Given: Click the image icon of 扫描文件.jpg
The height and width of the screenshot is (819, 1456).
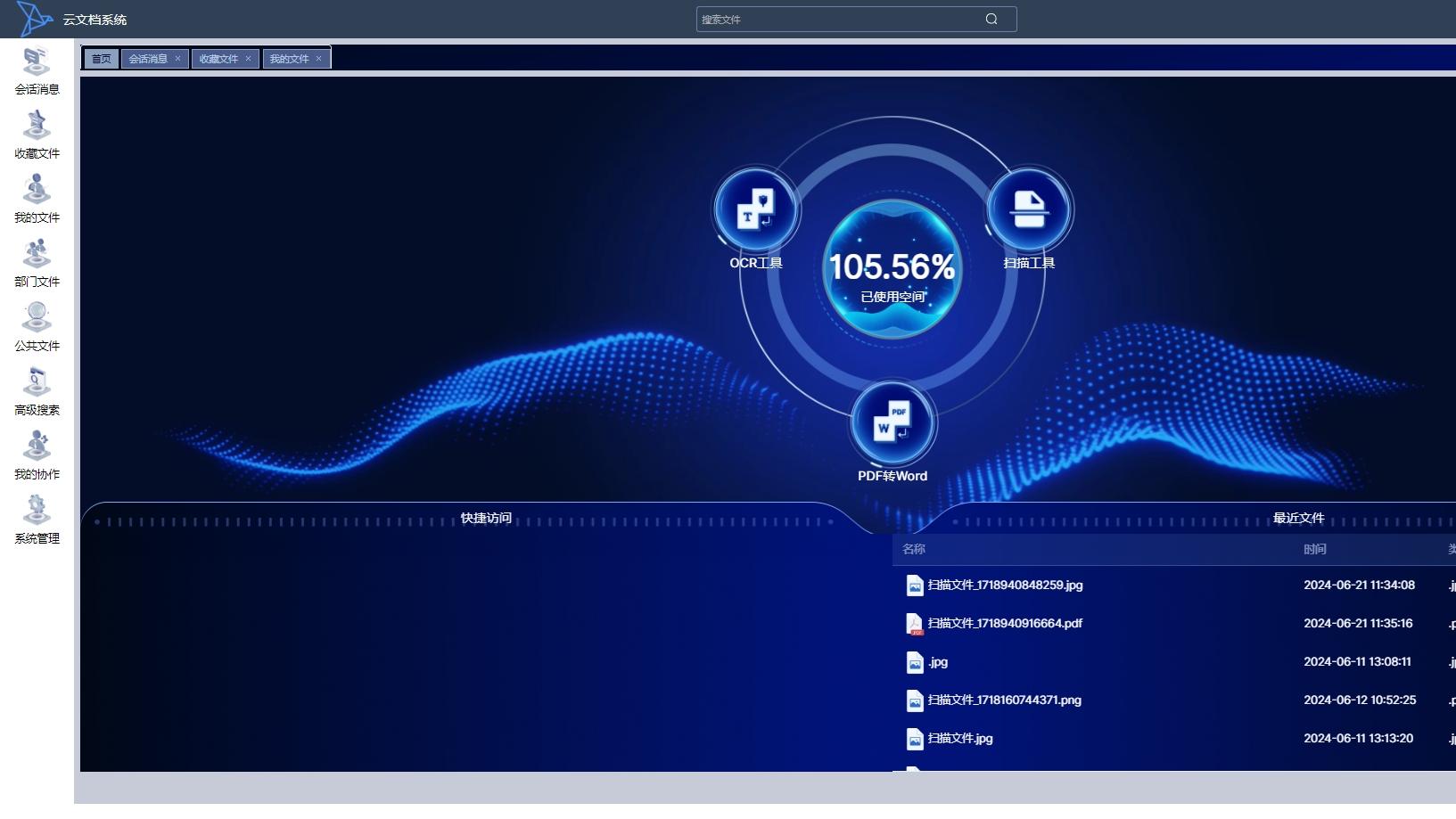Looking at the screenshot, I should pyautogui.click(x=915, y=739).
